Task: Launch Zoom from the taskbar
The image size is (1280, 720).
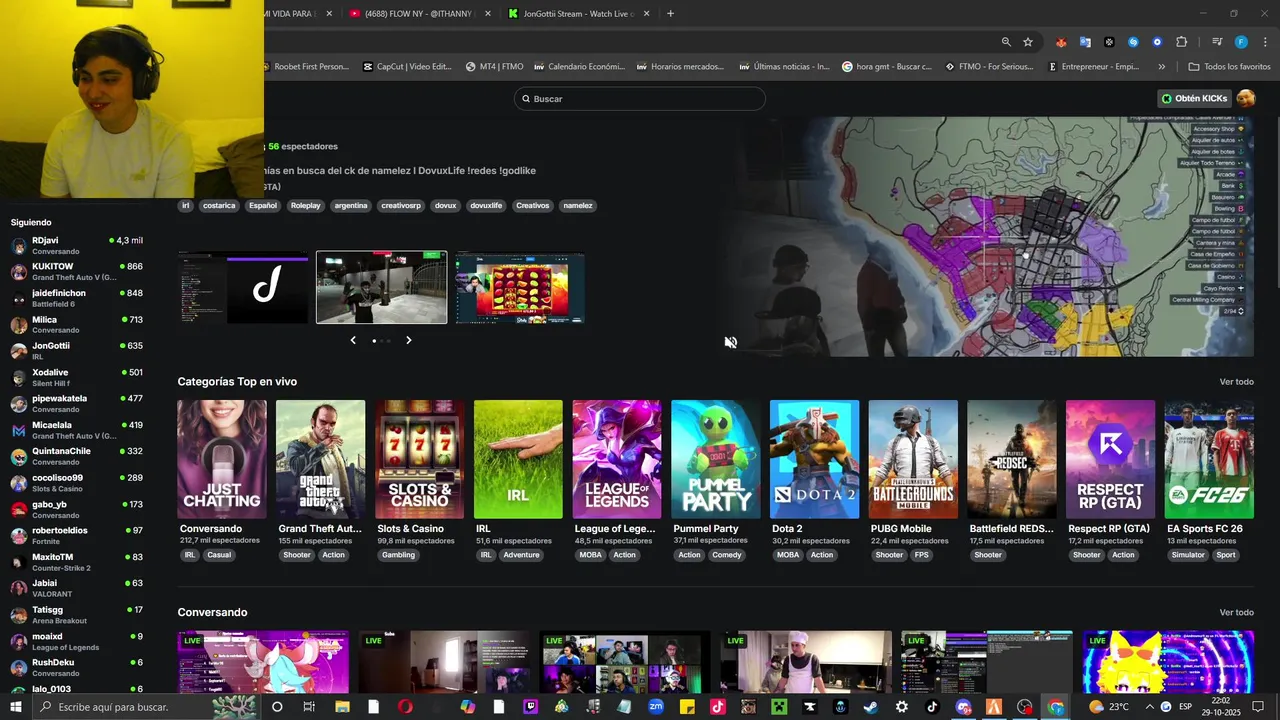Action: 655,707
